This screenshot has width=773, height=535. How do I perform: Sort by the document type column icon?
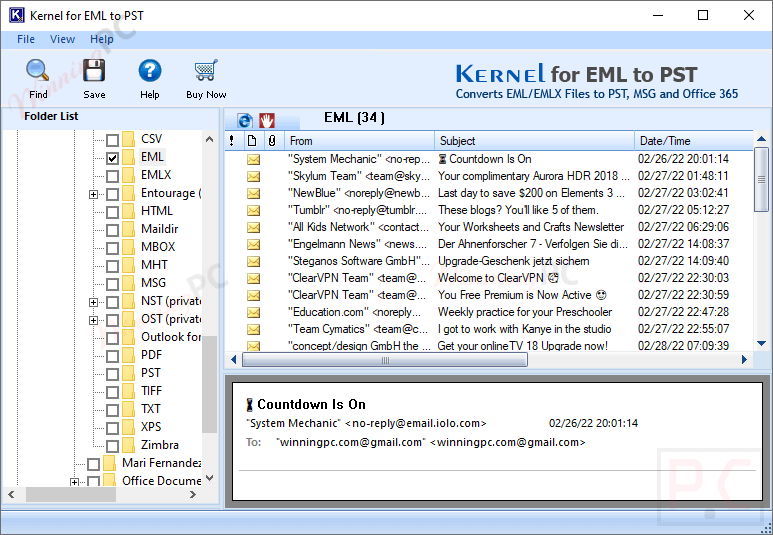[252, 141]
